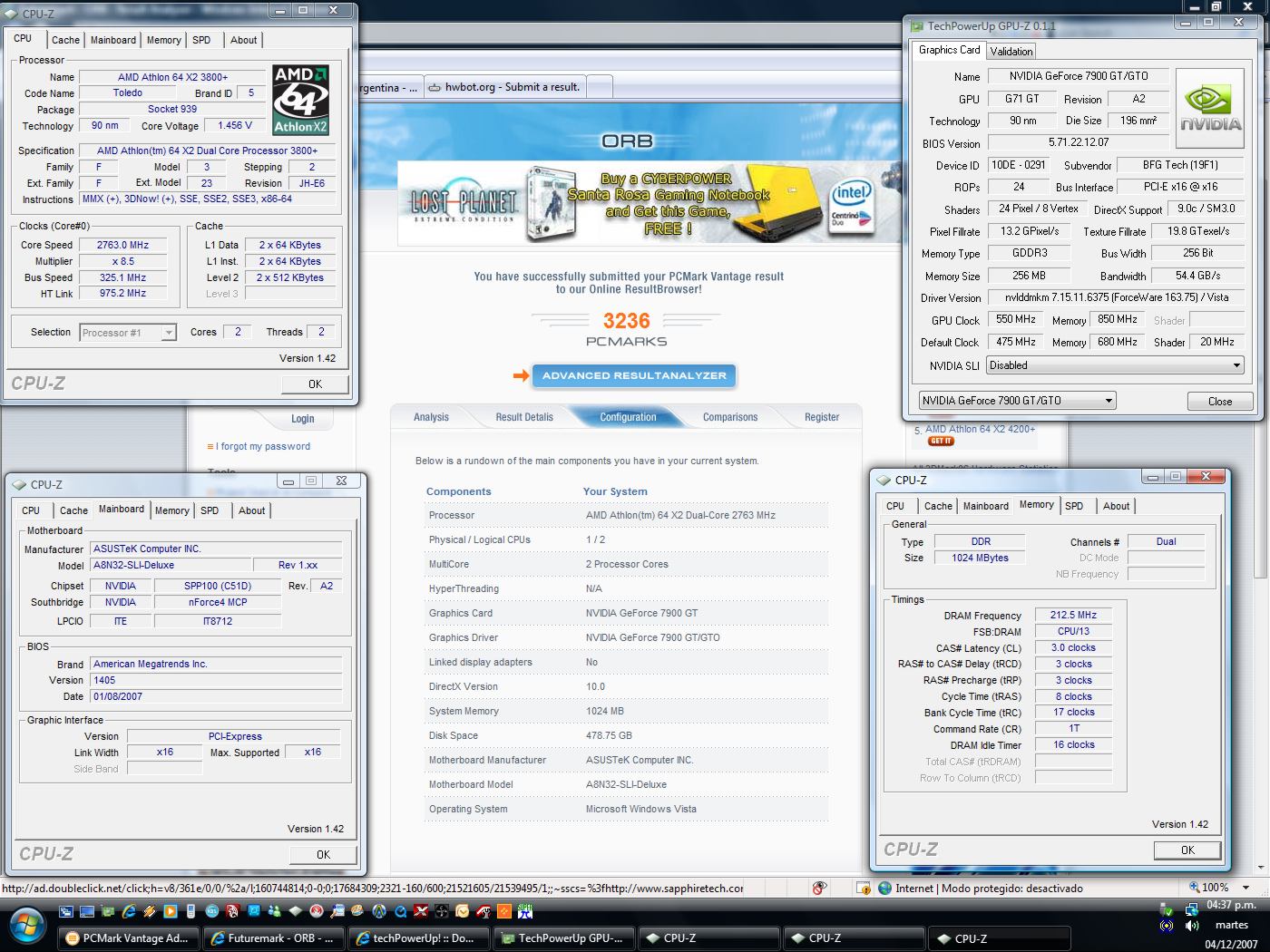
Task: Click the Login button on the webpage
Action: (x=302, y=419)
